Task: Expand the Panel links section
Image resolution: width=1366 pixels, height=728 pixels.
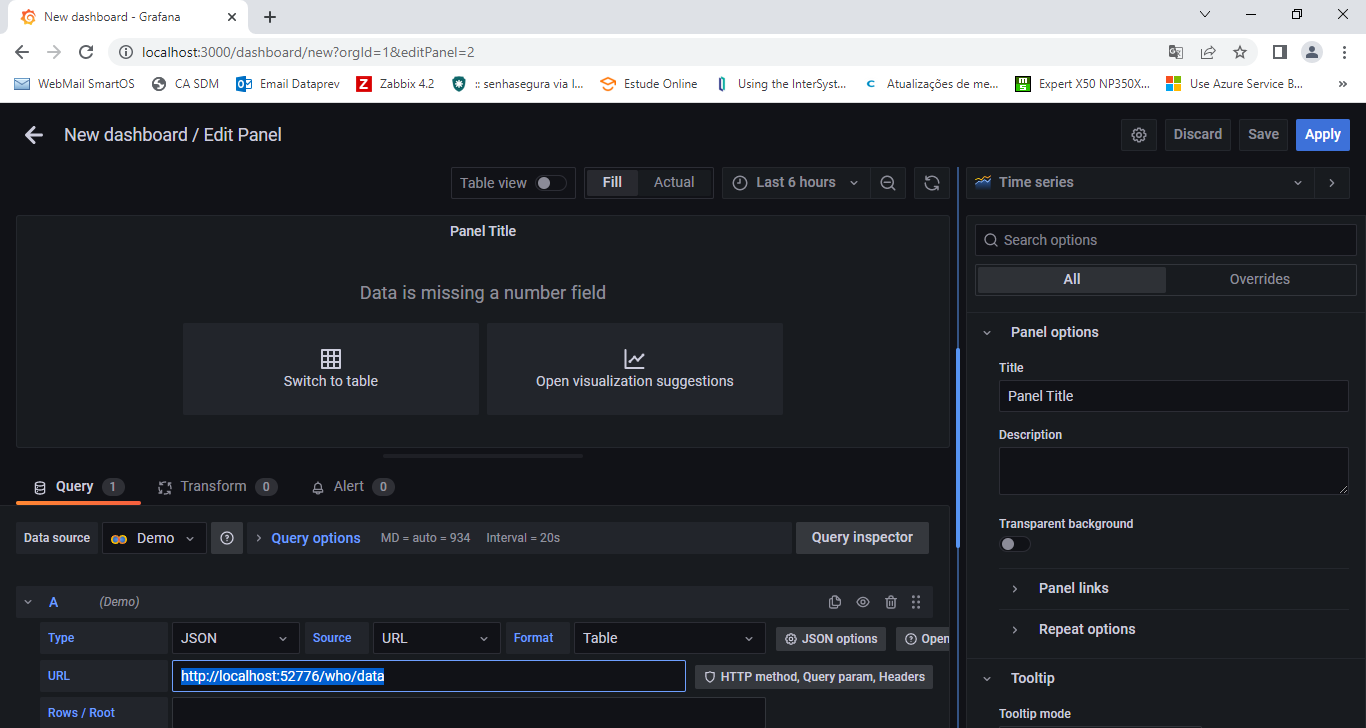Action: tap(1073, 588)
